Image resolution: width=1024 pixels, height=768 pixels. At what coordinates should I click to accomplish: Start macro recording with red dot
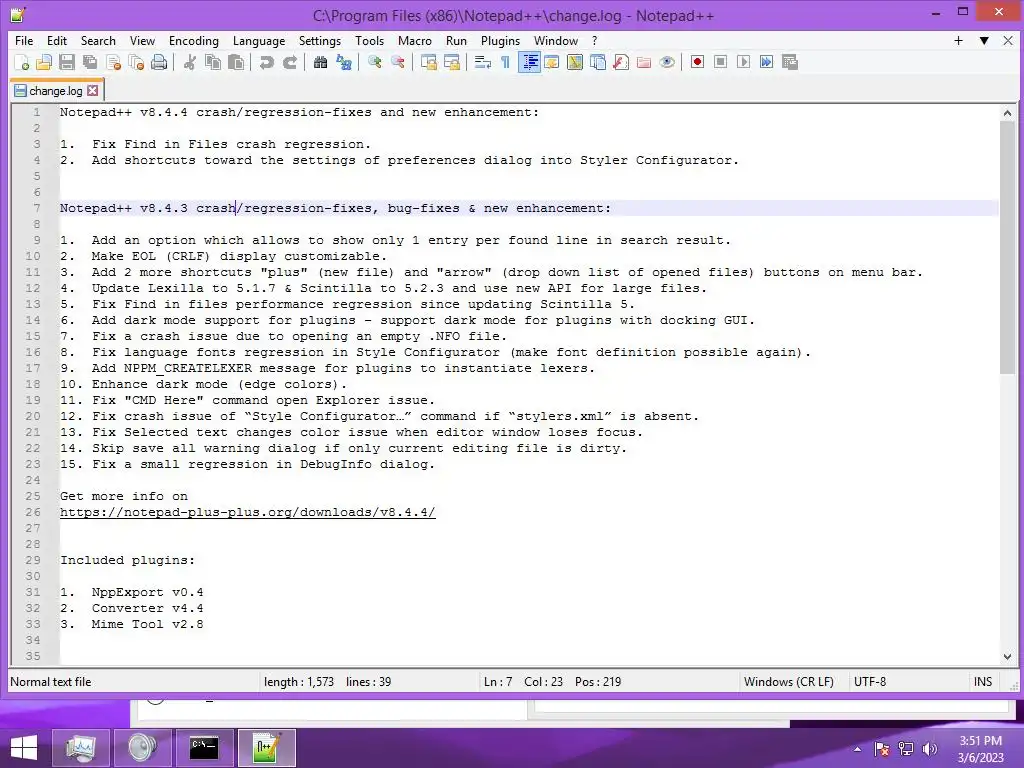pyautogui.click(x=697, y=62)
